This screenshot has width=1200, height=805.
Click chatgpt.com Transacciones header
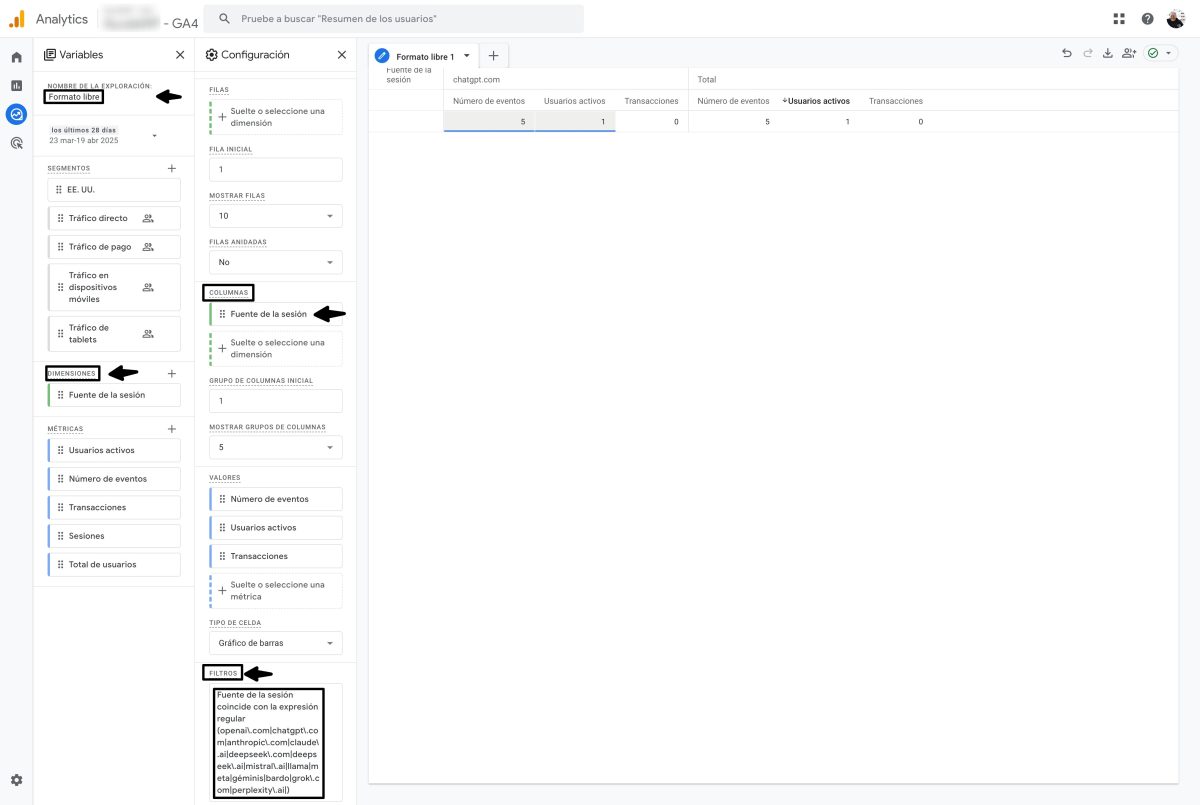(651, 101)
